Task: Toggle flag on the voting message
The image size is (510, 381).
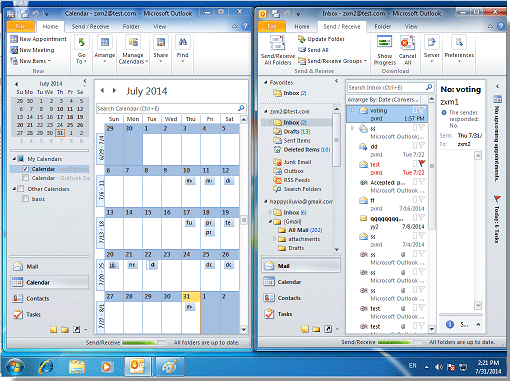Action: [422, 110]
